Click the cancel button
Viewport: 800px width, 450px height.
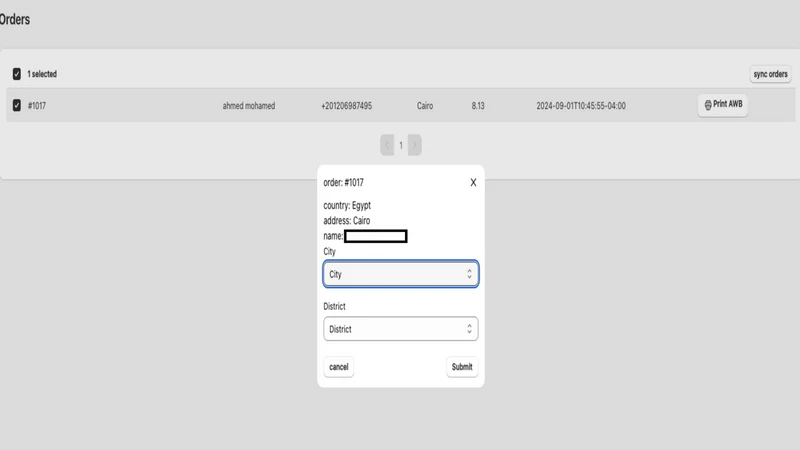coord(339,367)
